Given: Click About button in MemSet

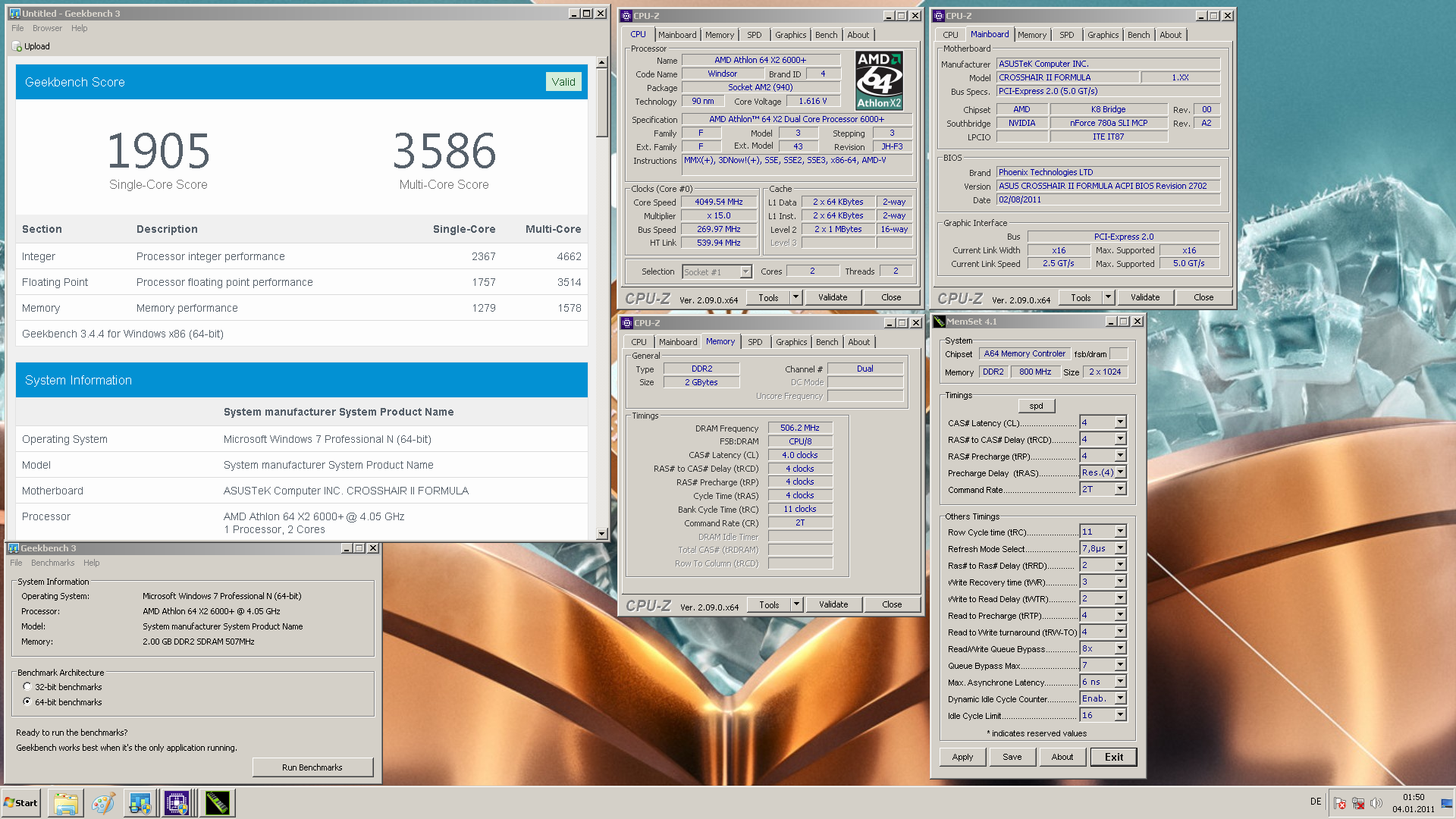Looking at the screenshot, I should coord(1062,757).
